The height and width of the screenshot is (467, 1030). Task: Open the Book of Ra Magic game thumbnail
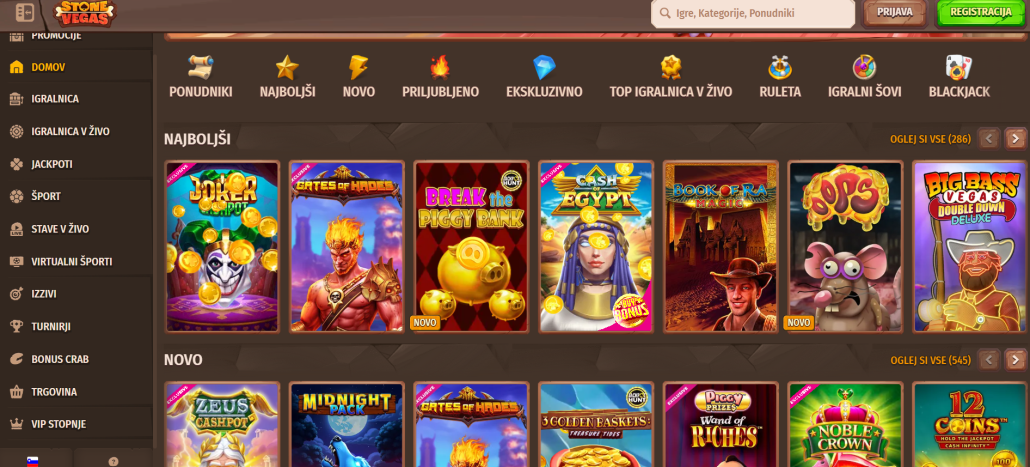click(x=721, y=246)
